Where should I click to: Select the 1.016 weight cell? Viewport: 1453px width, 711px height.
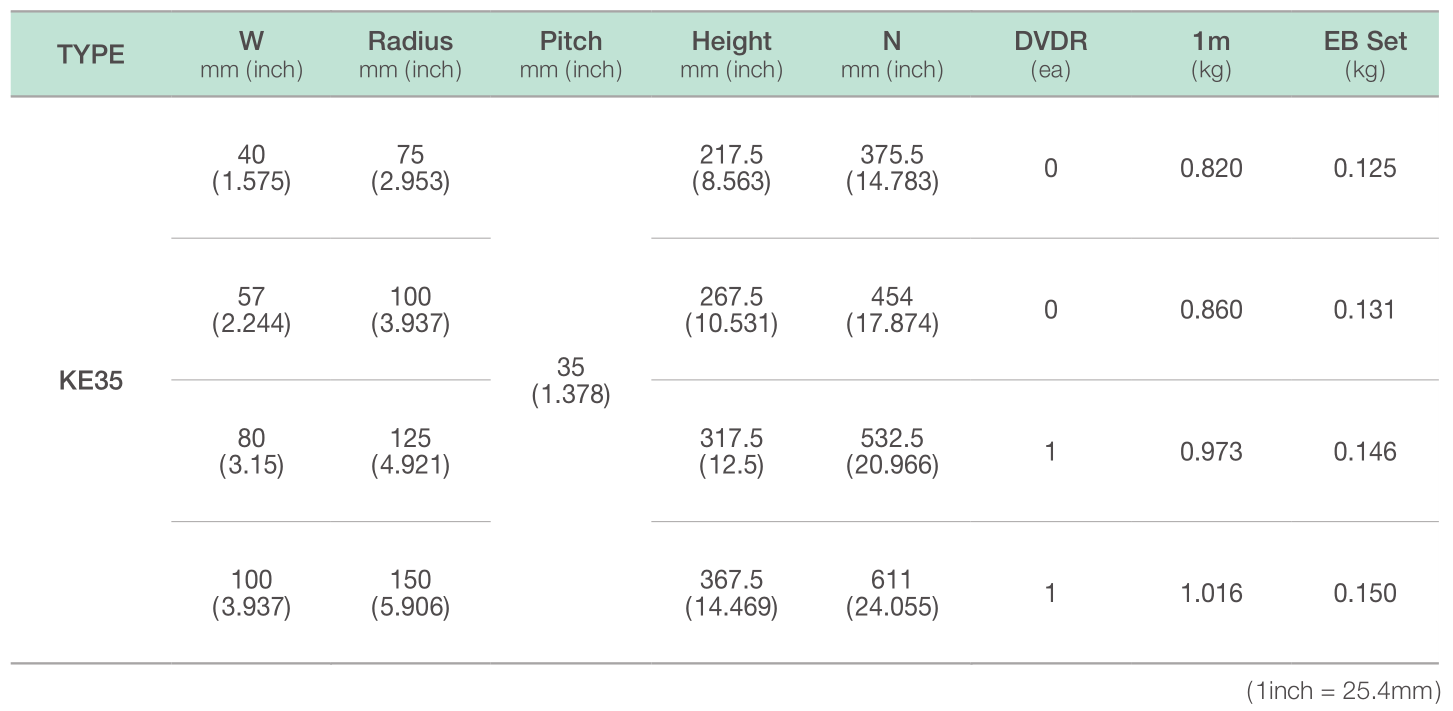1211,594
